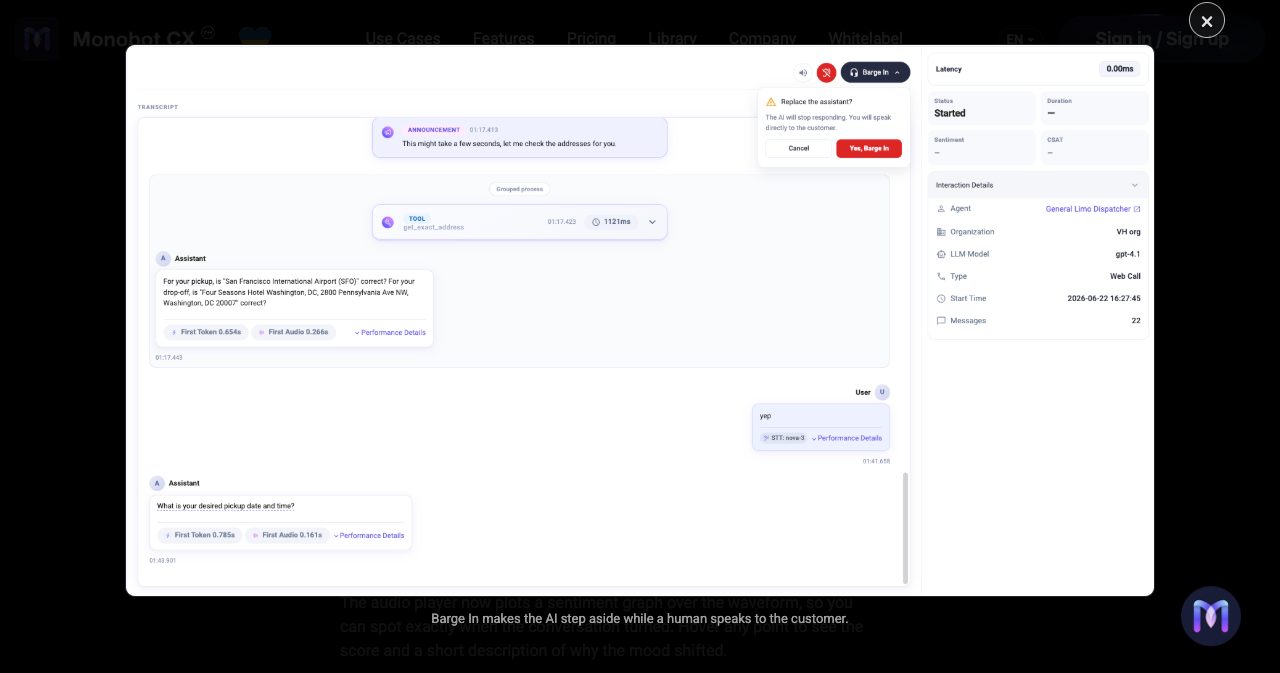The image size is (1280, 673).
Task: Open the Monobot chat widget bubble
Action: tap(1211, 616)
